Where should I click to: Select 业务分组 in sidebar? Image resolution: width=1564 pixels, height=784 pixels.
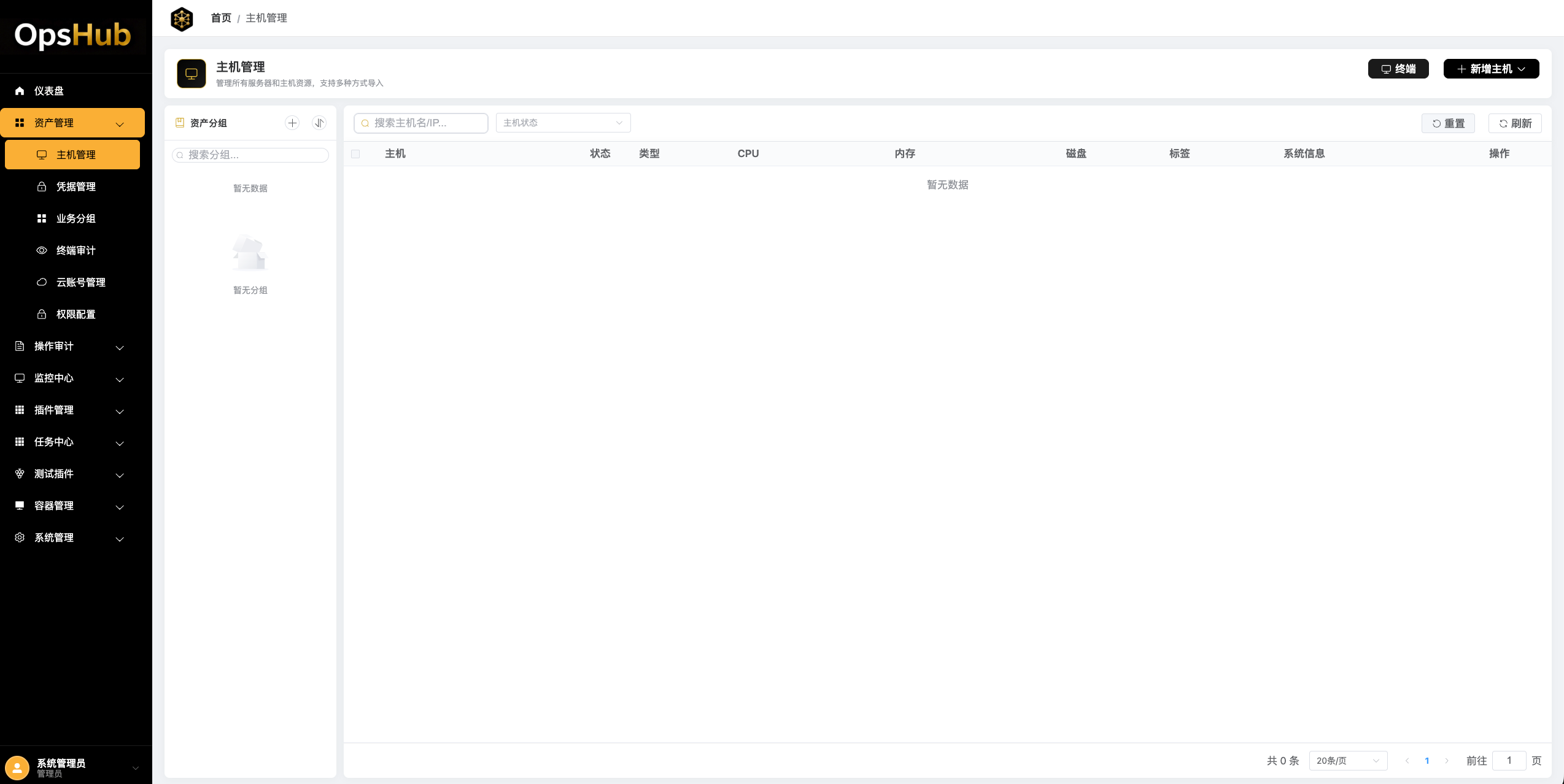tap(75, 218)
